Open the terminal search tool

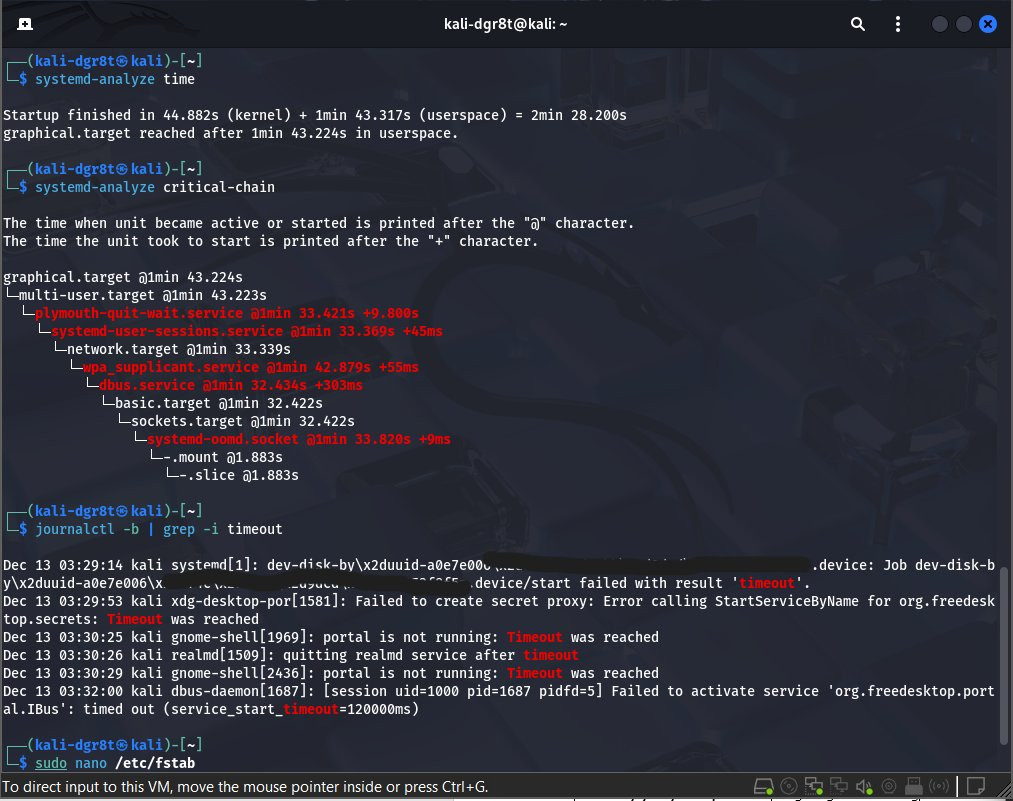coord(857,25)
